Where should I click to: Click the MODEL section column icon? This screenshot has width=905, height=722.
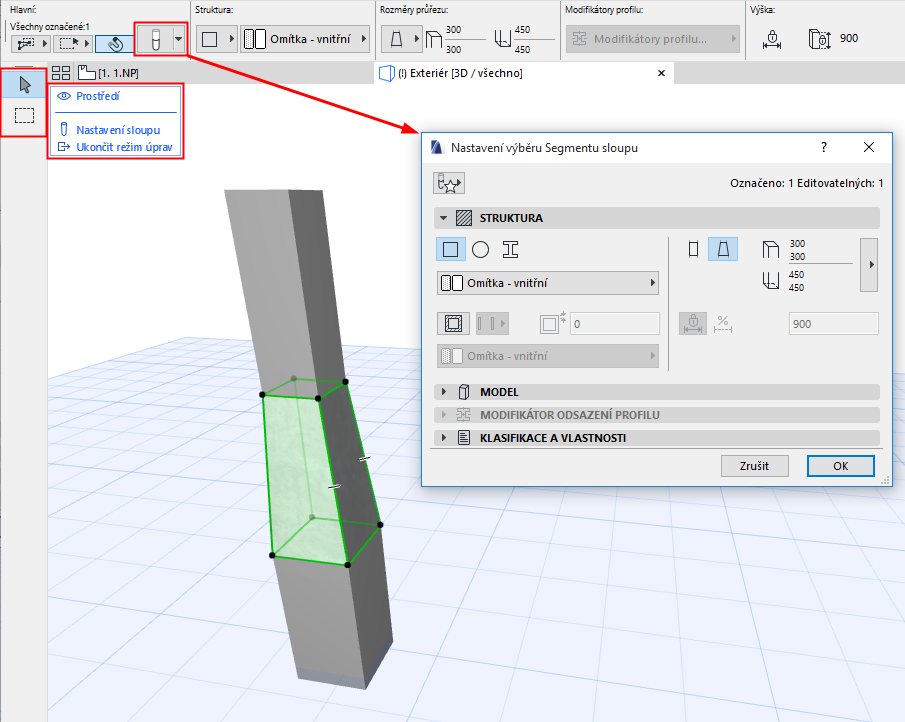(463, 392)
